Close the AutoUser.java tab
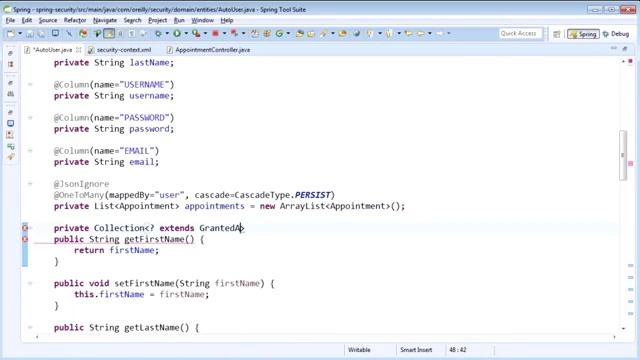 pyautogui.click(x=78, y=50)
